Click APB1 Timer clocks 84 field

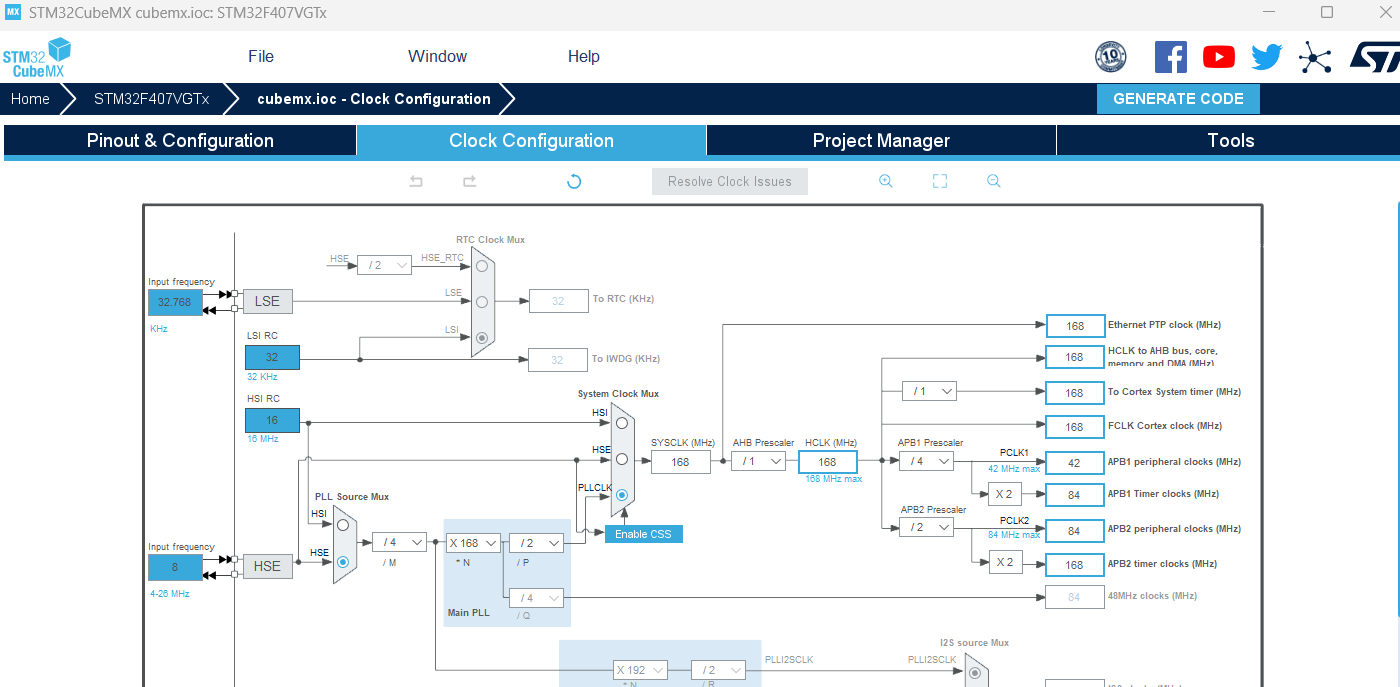(x=1074, y=494)
